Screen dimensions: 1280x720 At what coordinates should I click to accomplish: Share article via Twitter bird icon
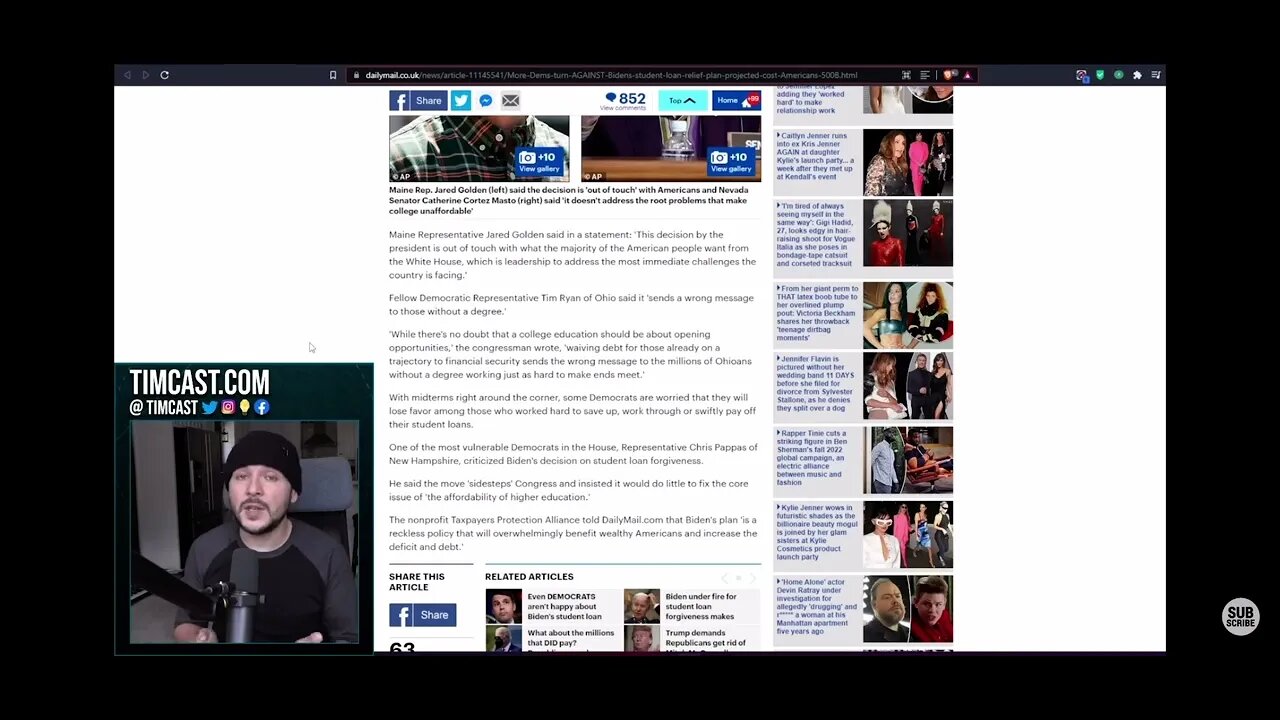[460, 100]
